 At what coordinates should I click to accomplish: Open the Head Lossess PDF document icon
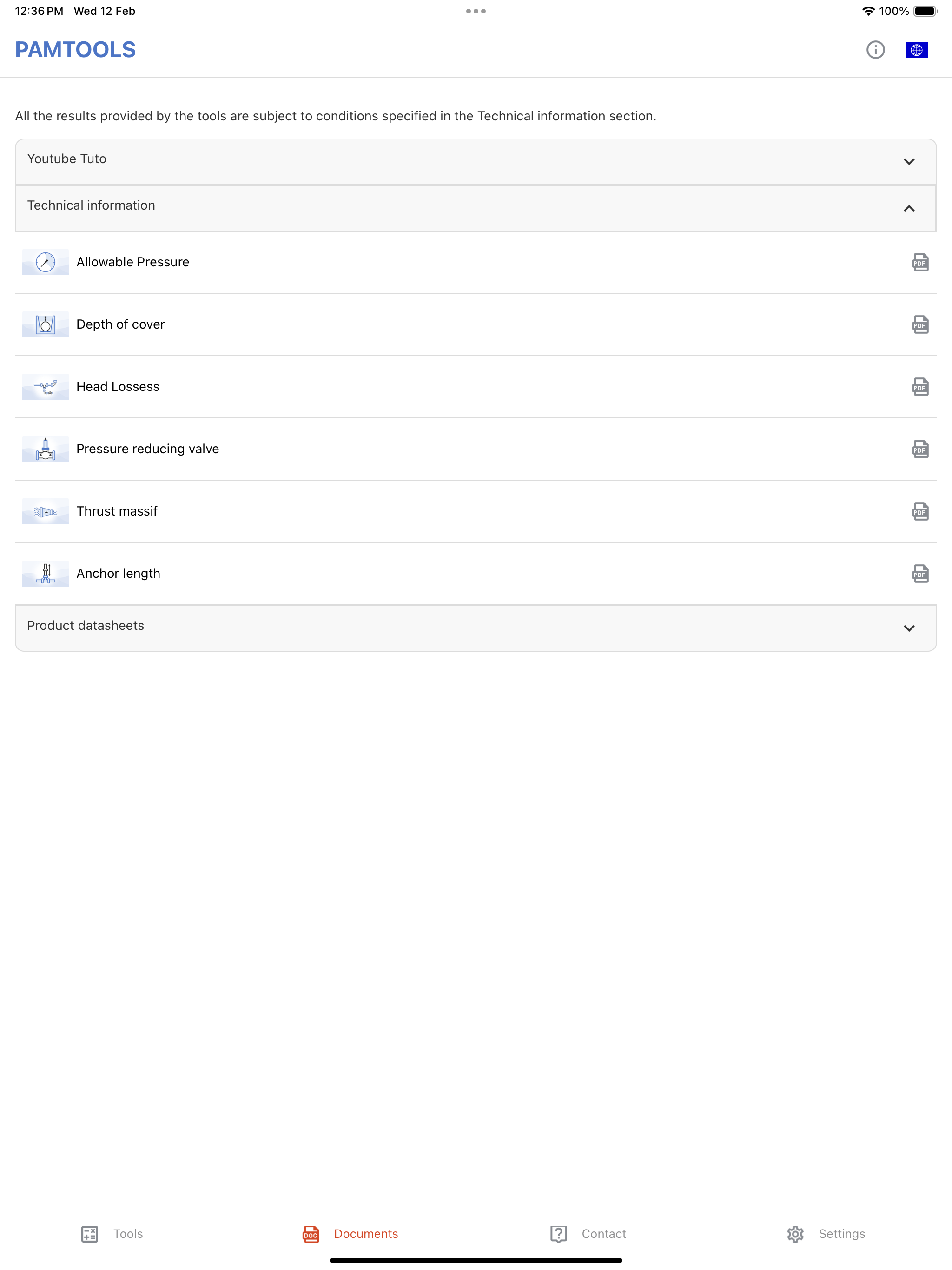point(920,387)
